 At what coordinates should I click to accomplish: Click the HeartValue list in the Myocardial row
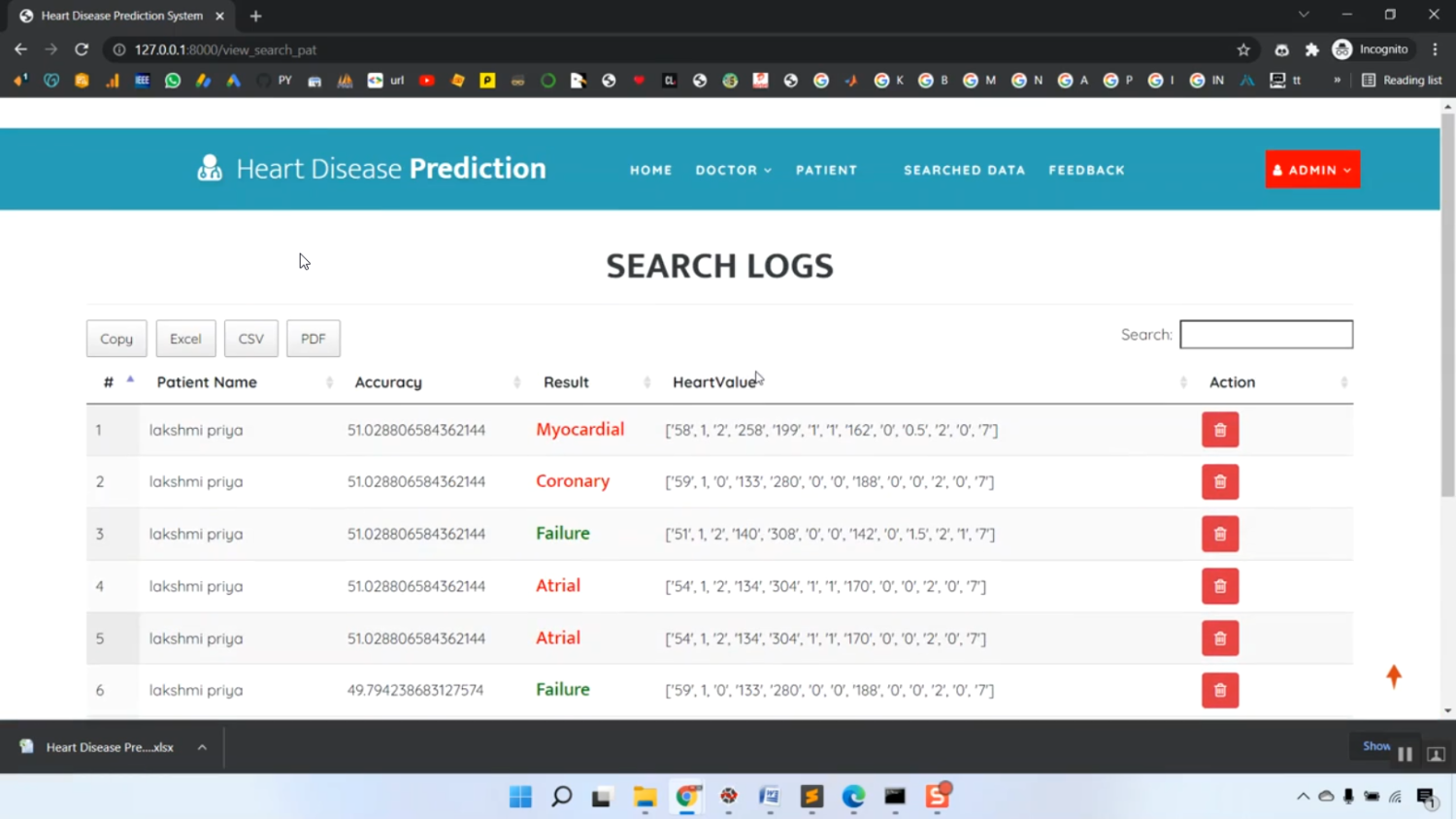[832, 430]
